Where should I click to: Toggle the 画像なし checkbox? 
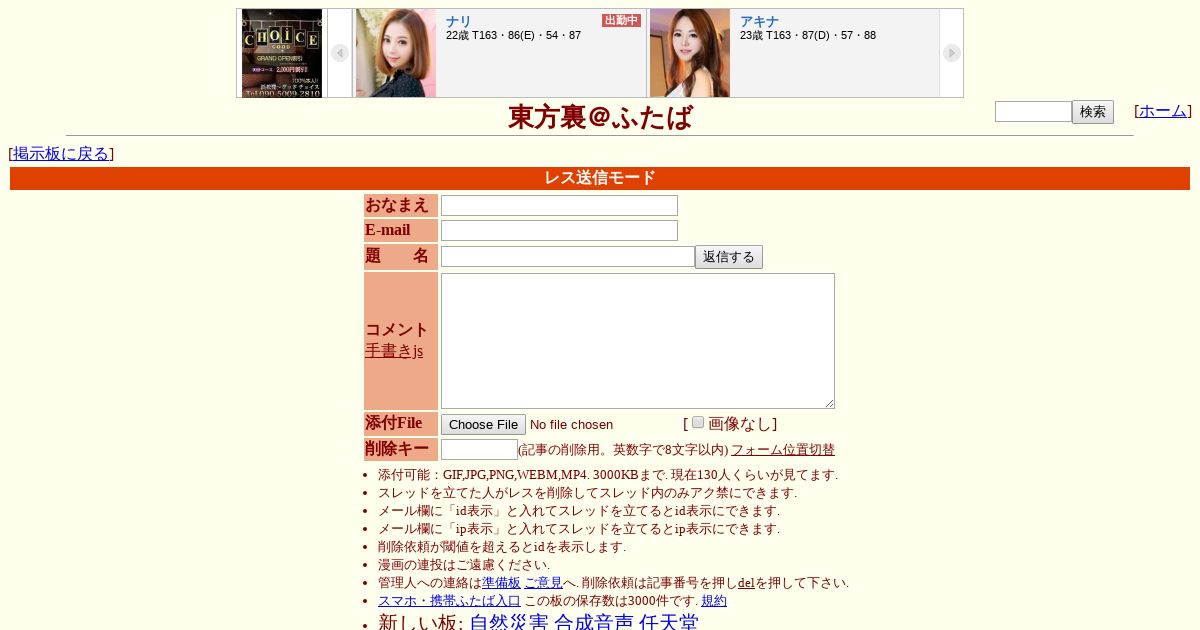click(698, 422)
